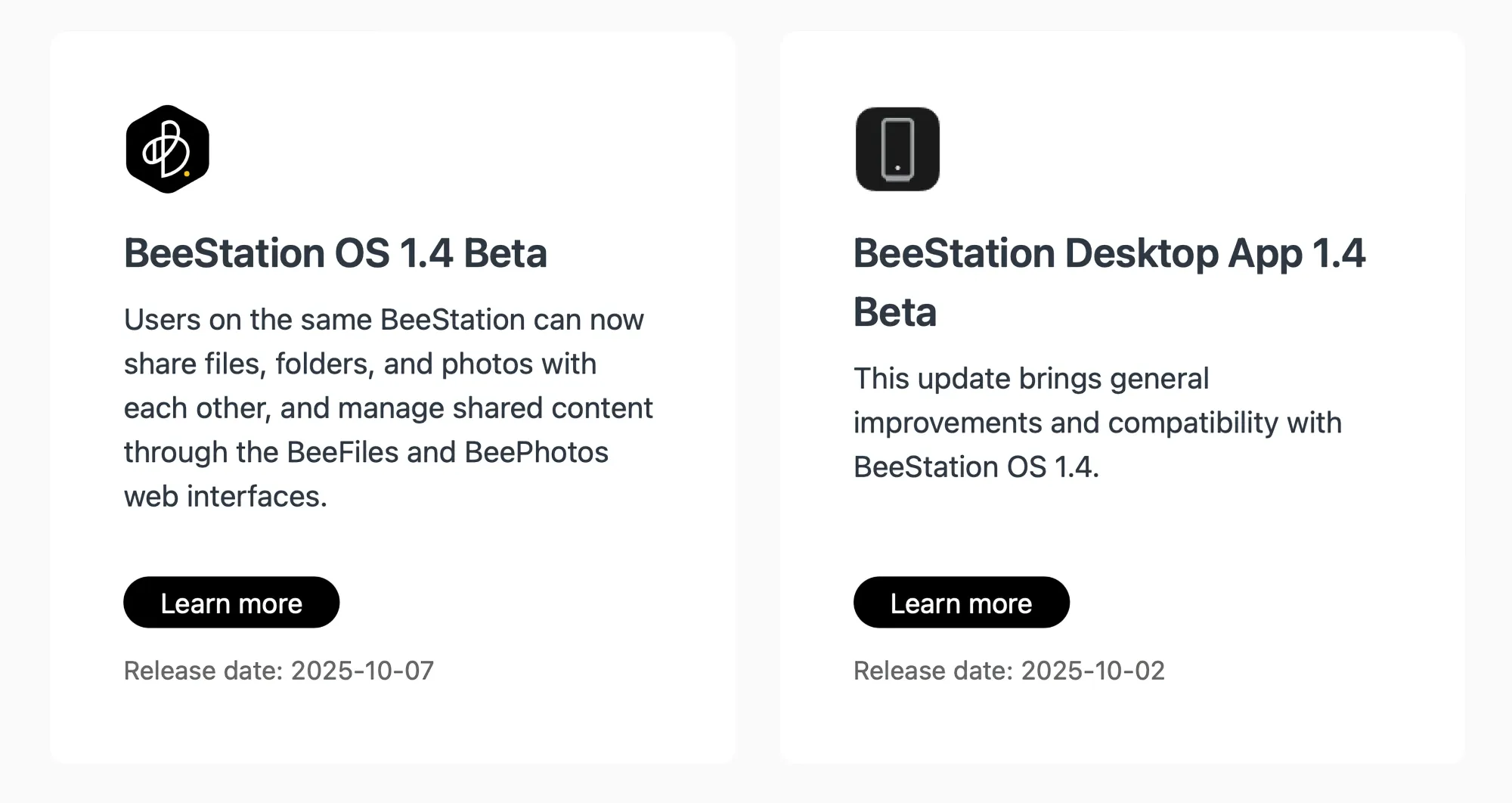Click the "web interfaces." text line
1512x803 pixels.
pos(225,497)
